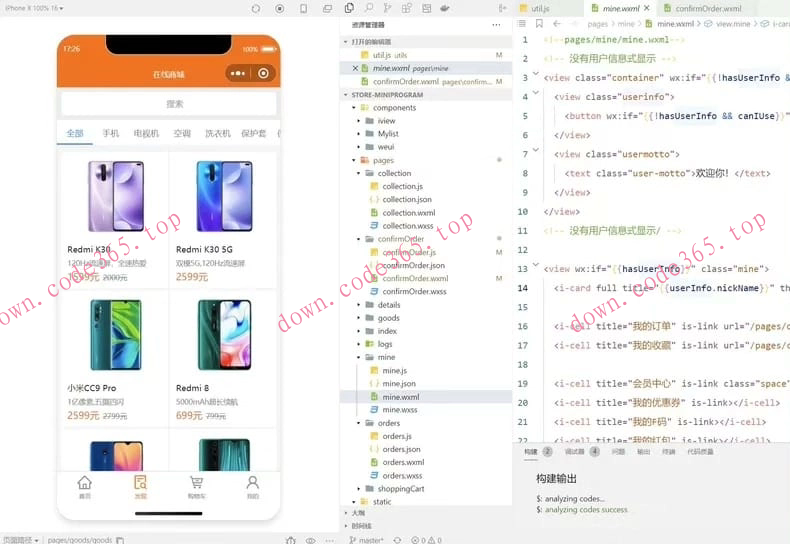
Task: Open collection.wxss in file tree
Action: tap(408, 226)
